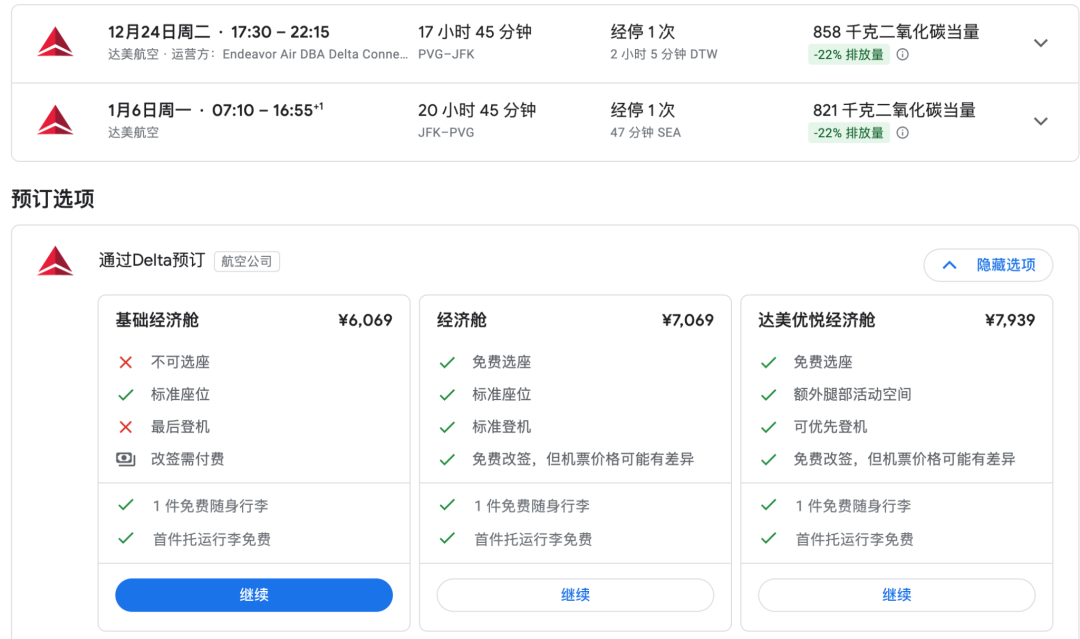Image resolution: width=1080 pixels, height=639 pixels.
Task: Click the ¥6,069 price
Action: [x=365, y=320]
